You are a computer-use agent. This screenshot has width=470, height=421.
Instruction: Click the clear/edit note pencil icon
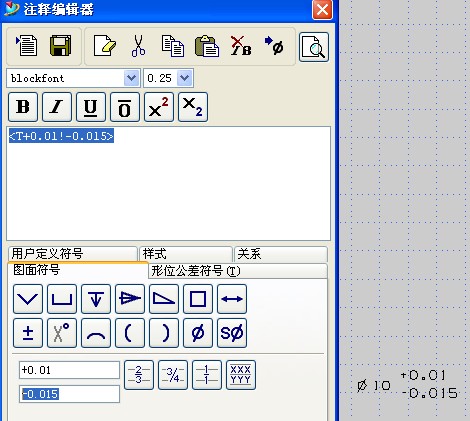click(x=104, y=46)
